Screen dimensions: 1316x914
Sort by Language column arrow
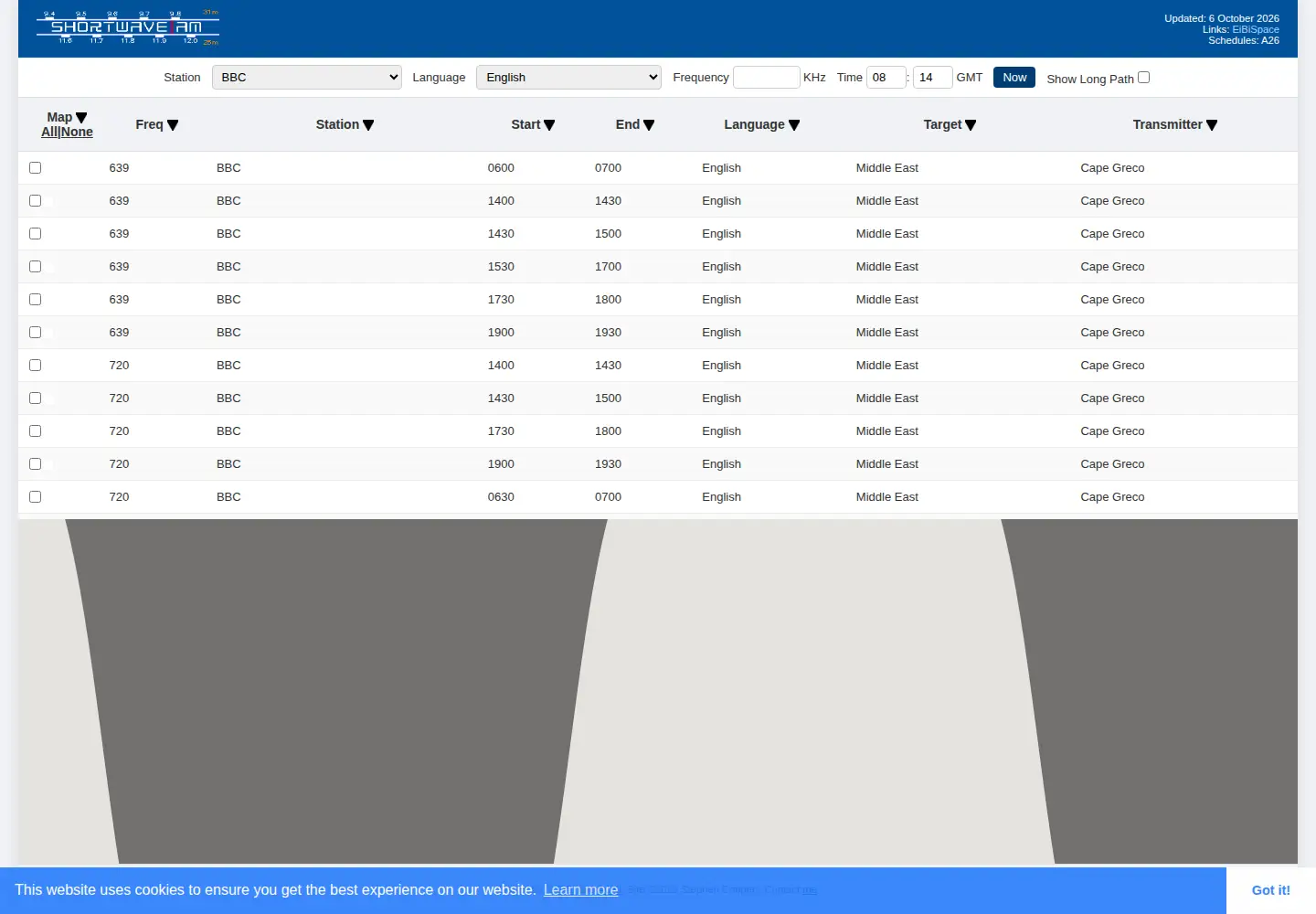(x=794, y=125)
